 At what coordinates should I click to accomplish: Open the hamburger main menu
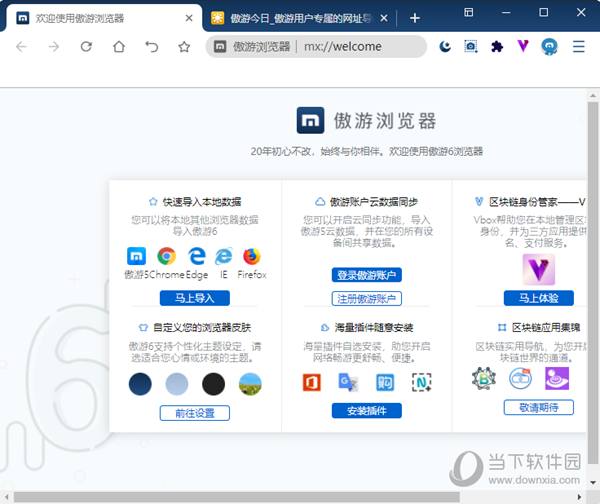(579, 47)
